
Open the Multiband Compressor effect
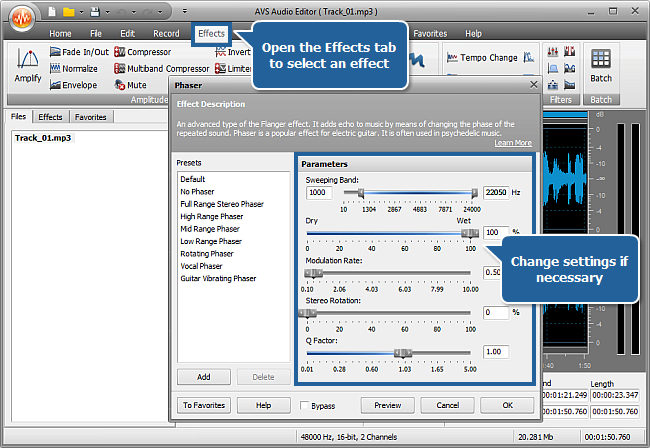pyautogui.click(x=162, y=68)
